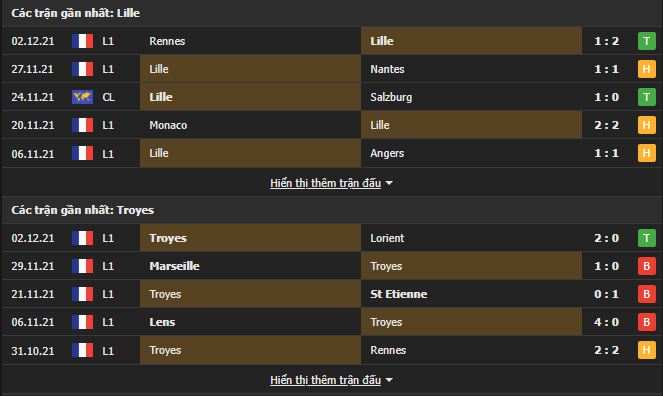Click the red B badge for Marseille–Troyes

(647, 266)
